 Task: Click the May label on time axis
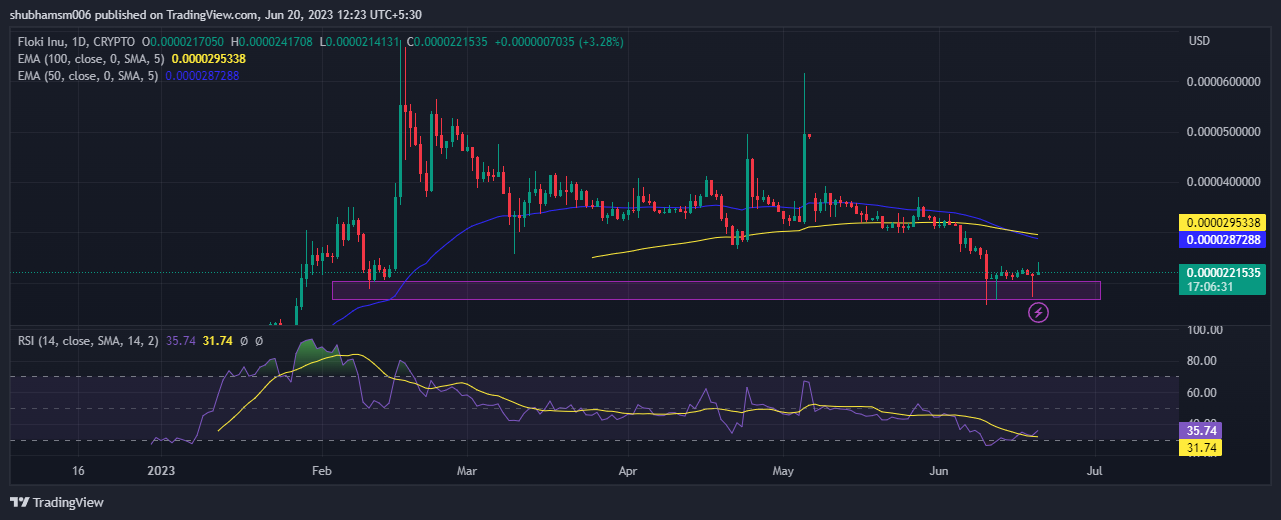tap(783, 469)
